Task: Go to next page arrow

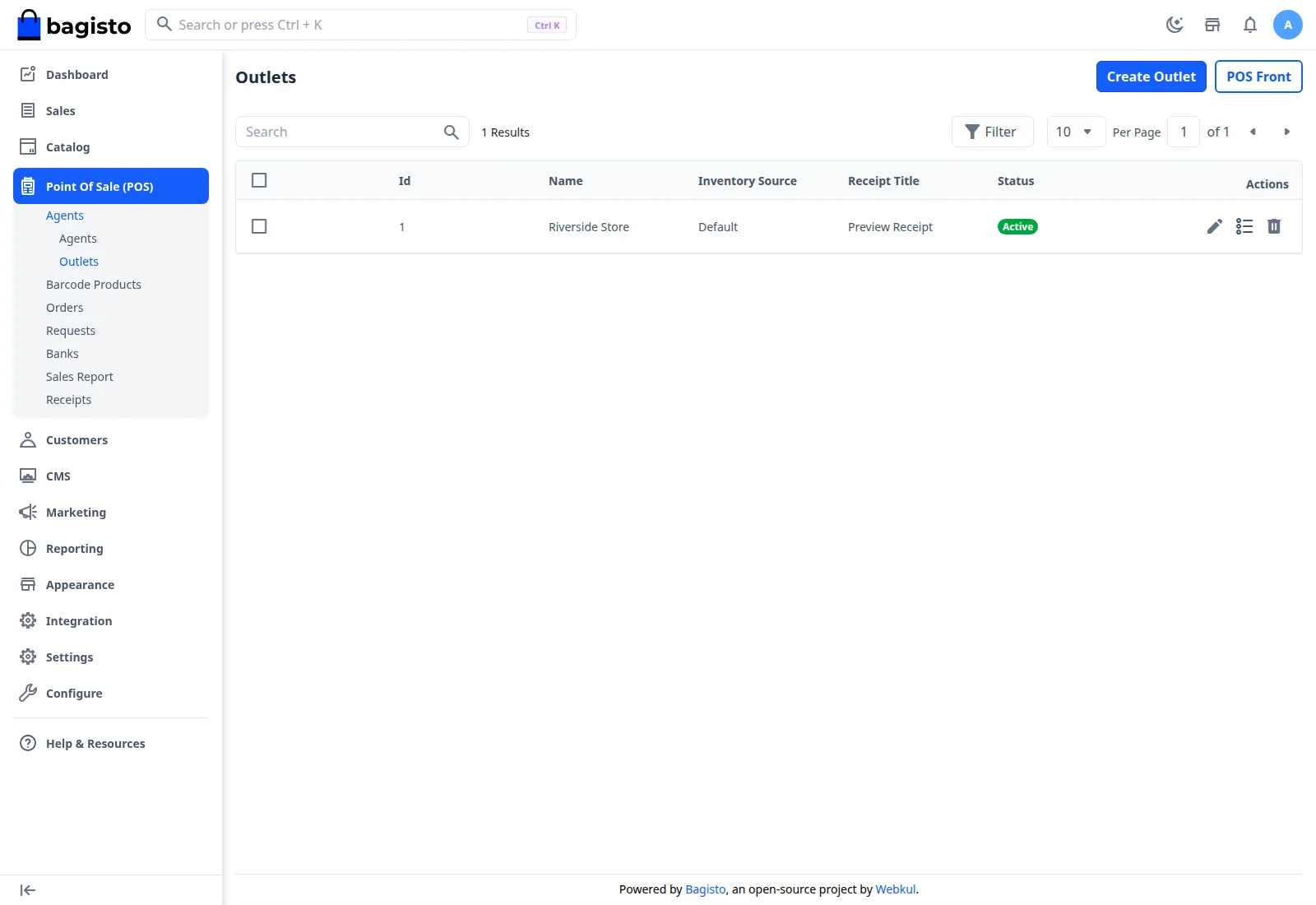Action: pyautogui.click(x=1287, y=132)
